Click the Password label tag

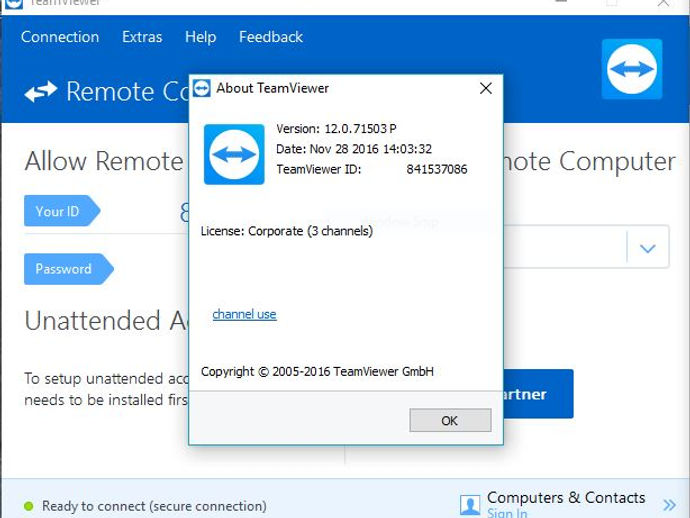69,269
